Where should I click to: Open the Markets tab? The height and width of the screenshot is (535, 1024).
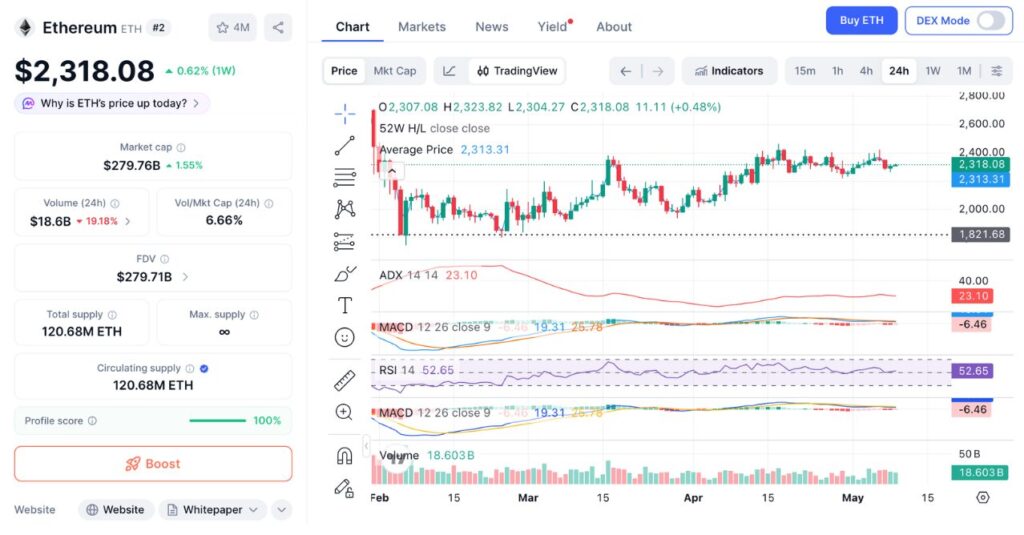click(x=422, y=27)
